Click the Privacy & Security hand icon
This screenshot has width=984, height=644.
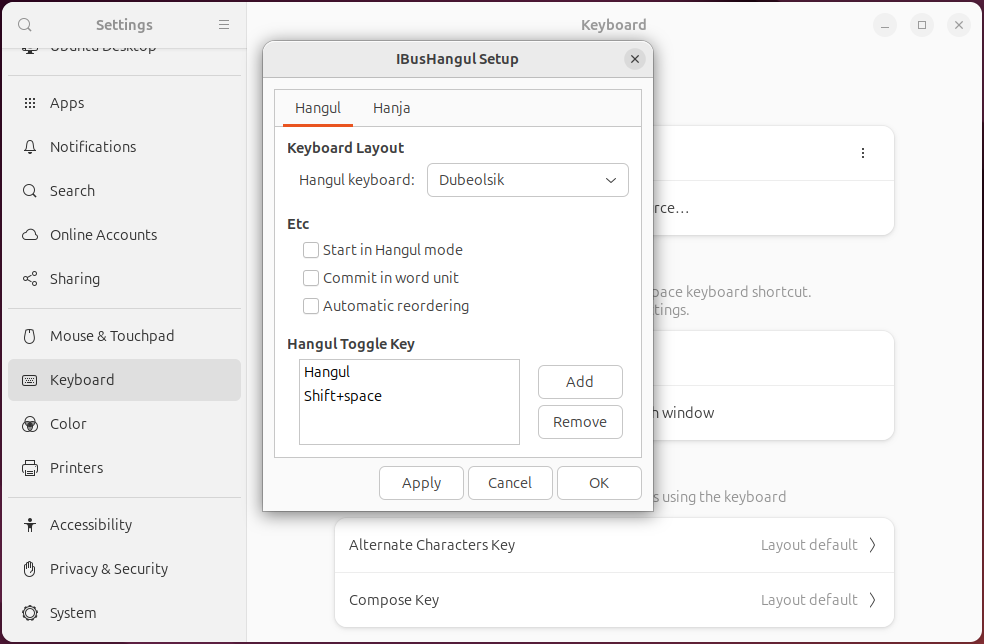pyautogui.click(x=29, y=569)
